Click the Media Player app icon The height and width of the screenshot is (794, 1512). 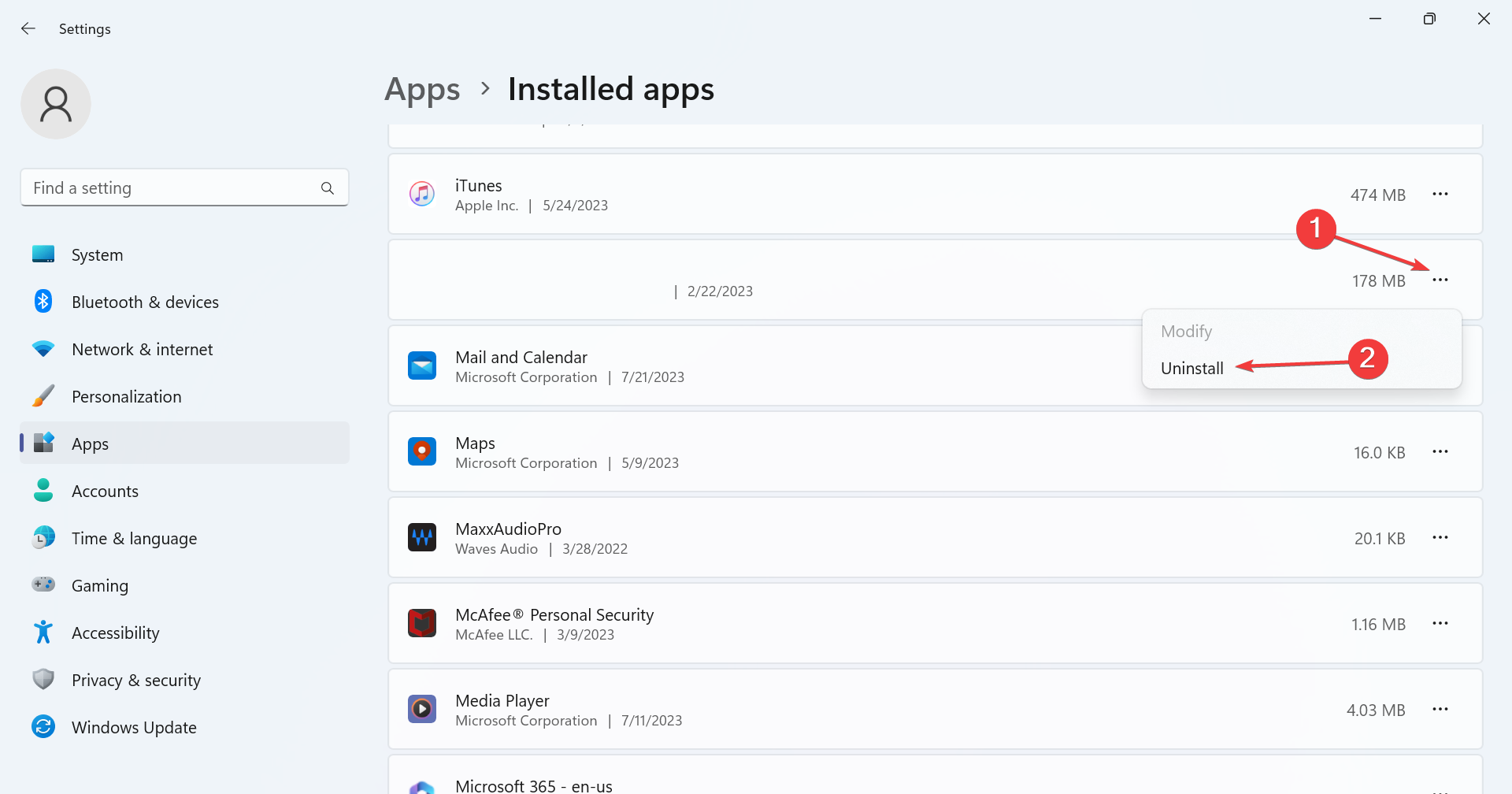(422, 709)
